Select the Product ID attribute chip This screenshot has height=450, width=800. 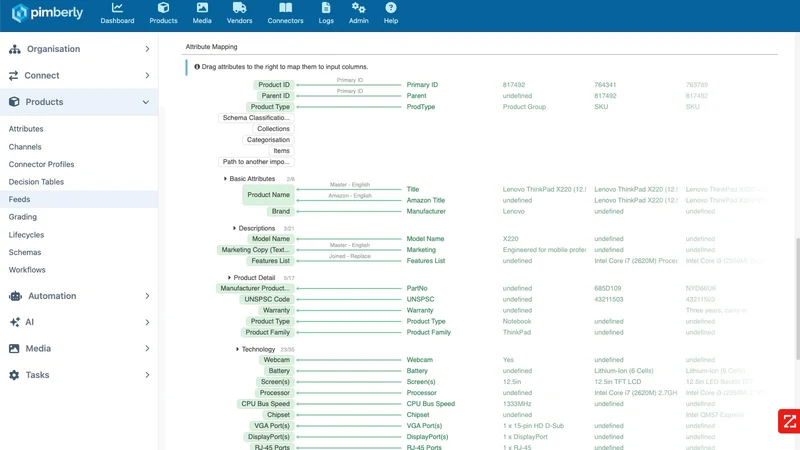click(274, 85)
